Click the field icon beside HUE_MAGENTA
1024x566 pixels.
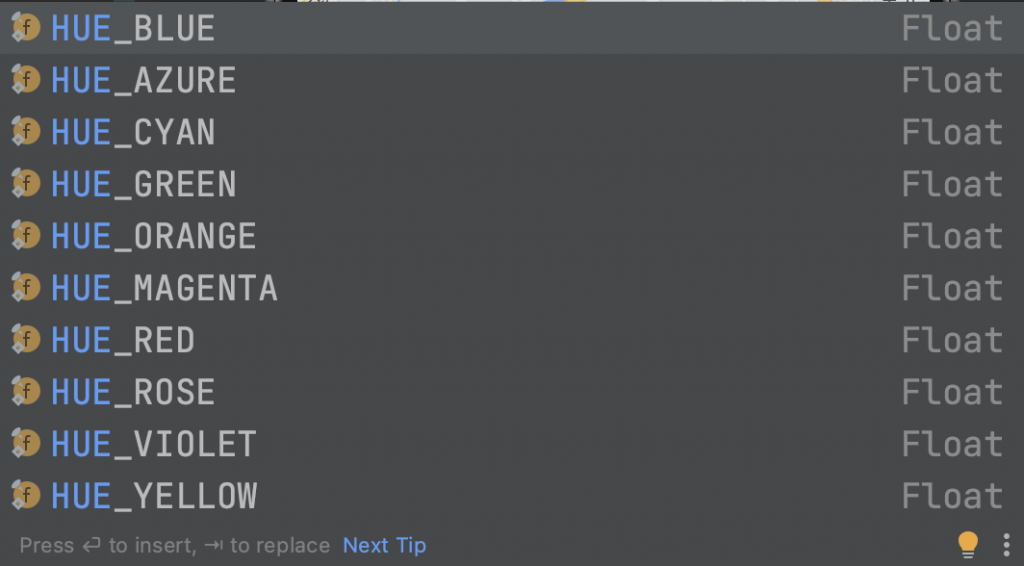point(26,288)
